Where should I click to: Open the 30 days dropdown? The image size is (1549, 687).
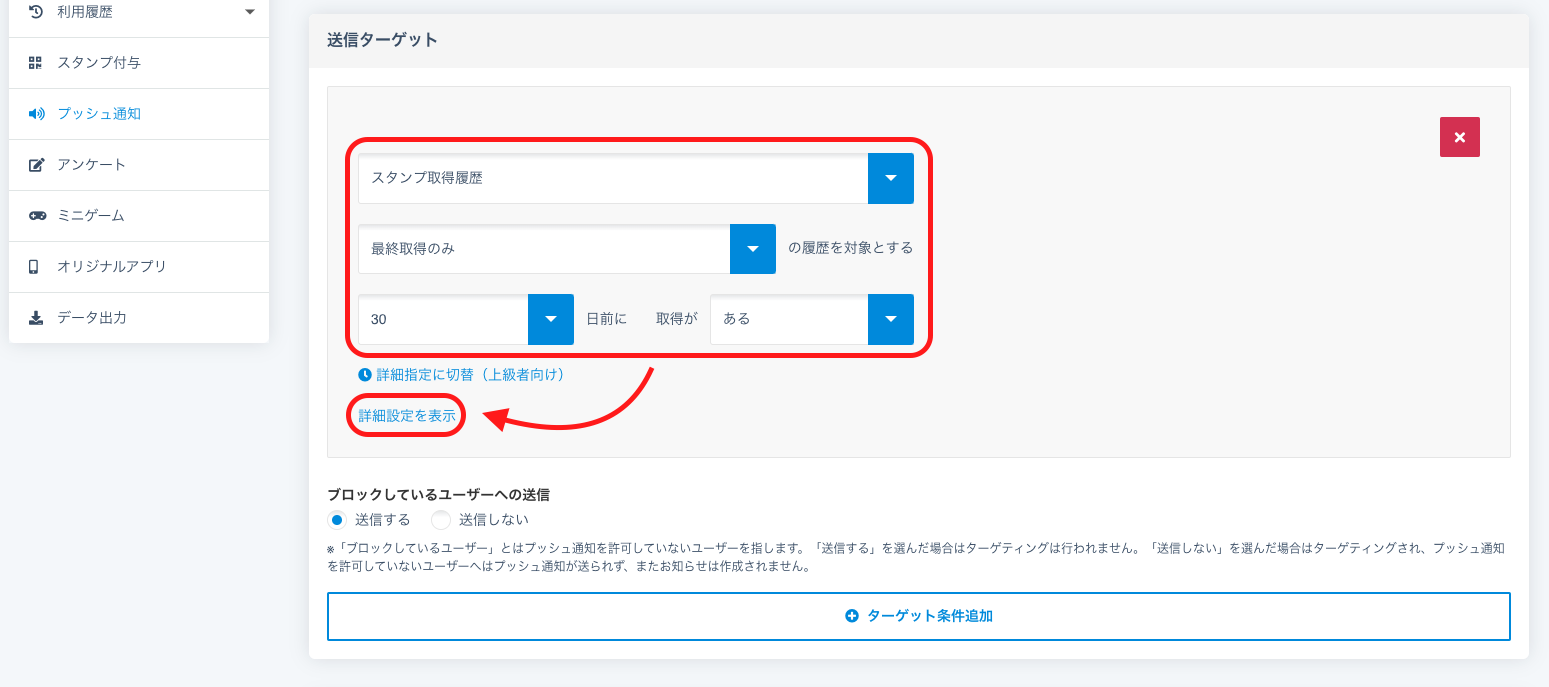[x=550, y=319]
